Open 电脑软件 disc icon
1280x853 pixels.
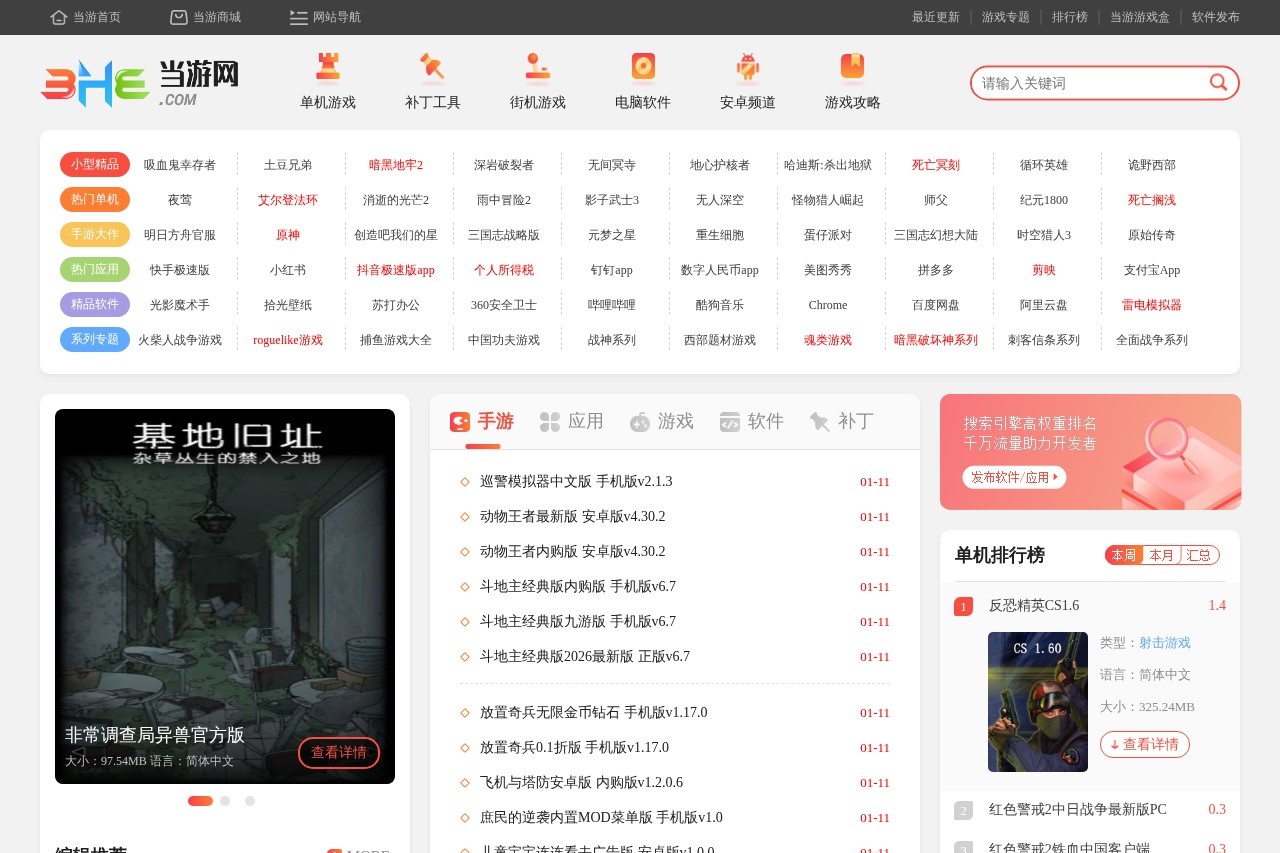(x=643, y=66)
